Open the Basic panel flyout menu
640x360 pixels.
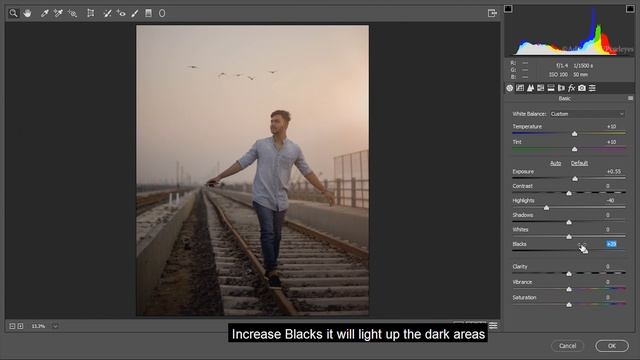631,98
